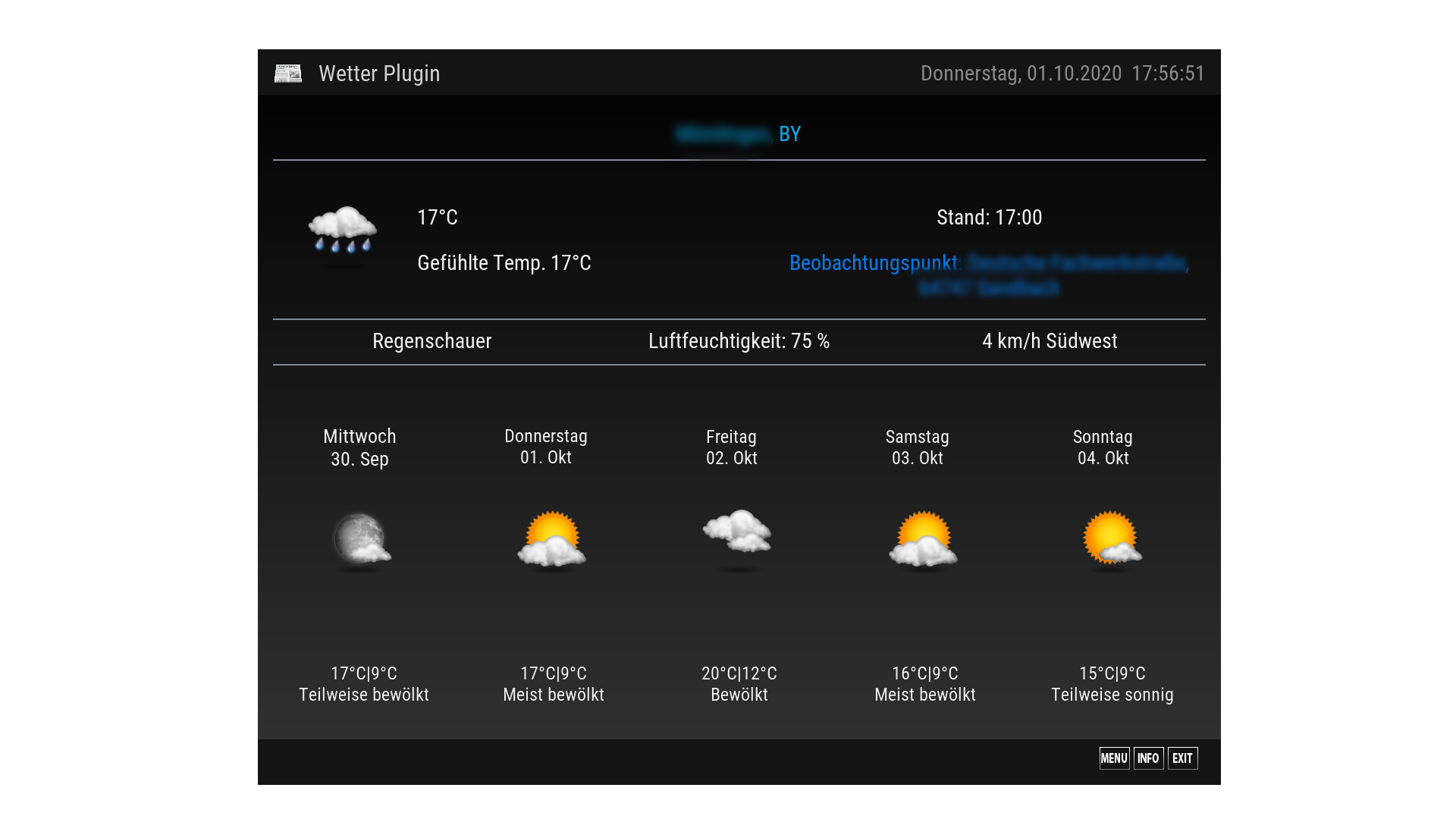Select Mittwoch's moon and cloud icon

(362, 539)
